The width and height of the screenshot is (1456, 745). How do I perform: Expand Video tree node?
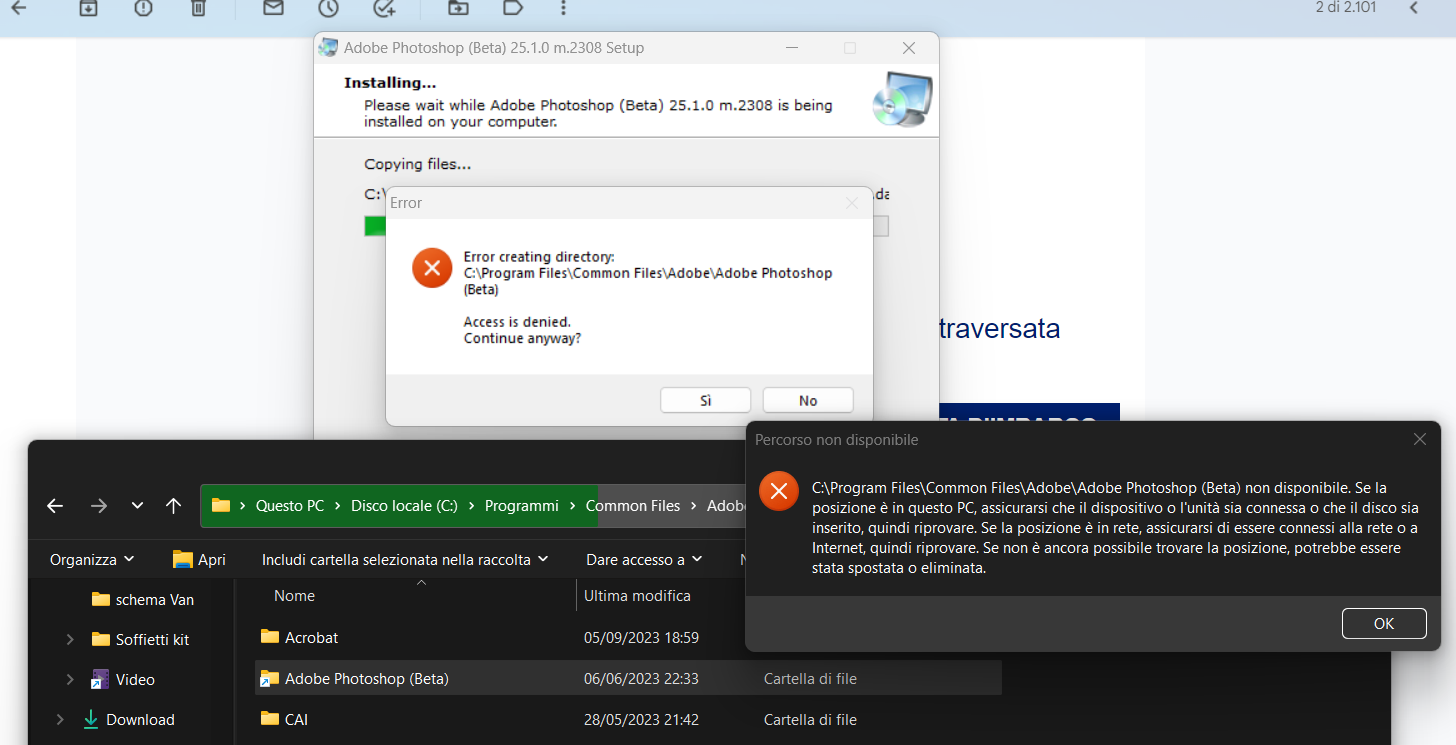pos(69,679)
